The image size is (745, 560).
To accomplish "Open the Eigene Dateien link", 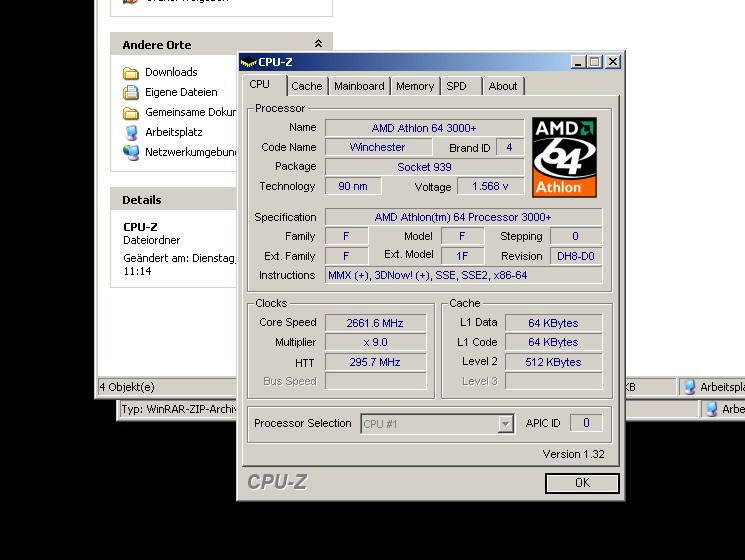I will 181,92.
